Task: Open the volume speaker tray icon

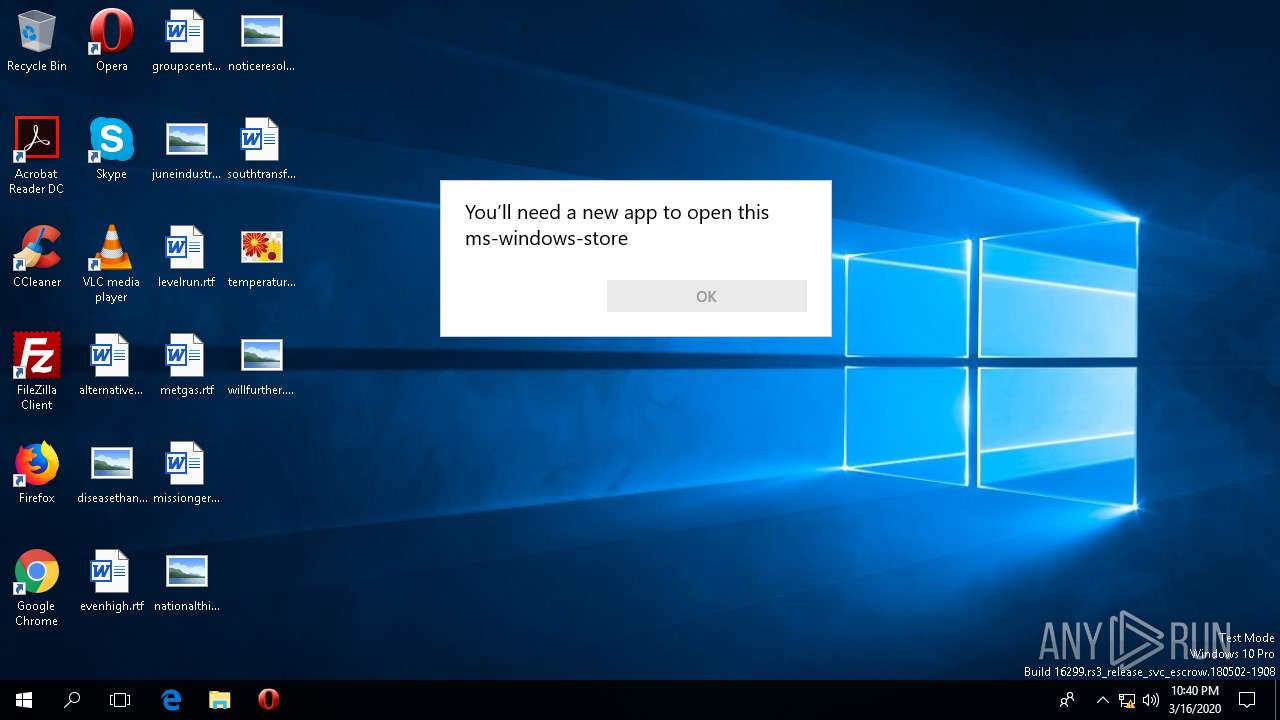Action: (x=1151, y=700)
